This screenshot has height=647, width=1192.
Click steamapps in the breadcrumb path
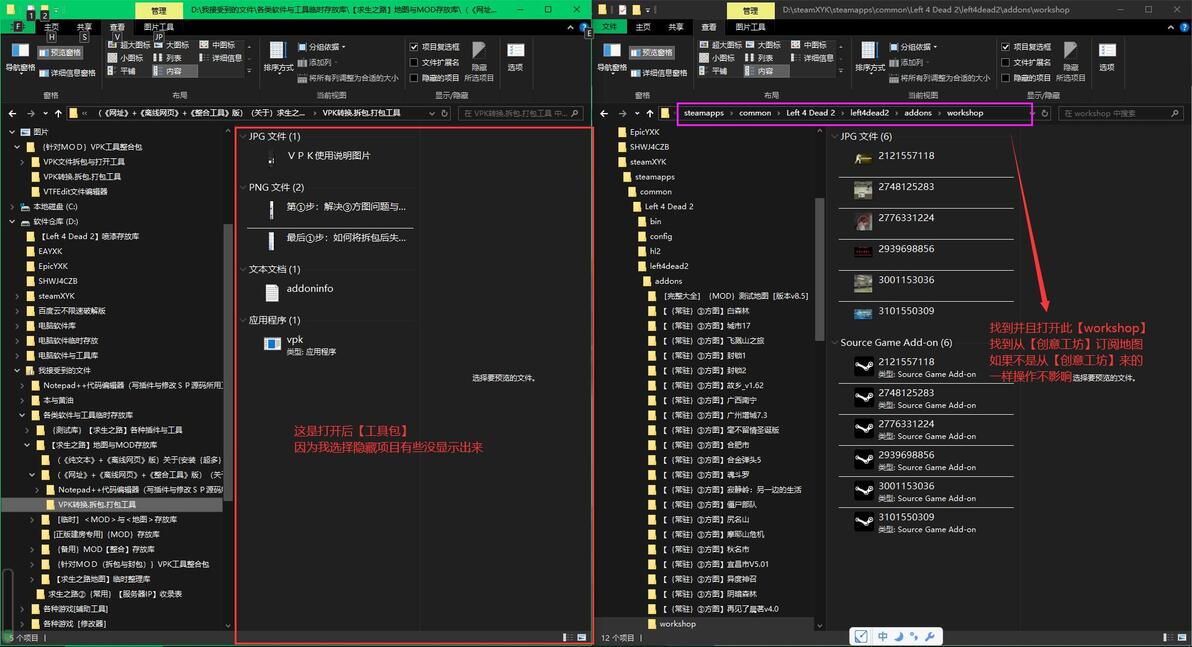pos(703,113)
